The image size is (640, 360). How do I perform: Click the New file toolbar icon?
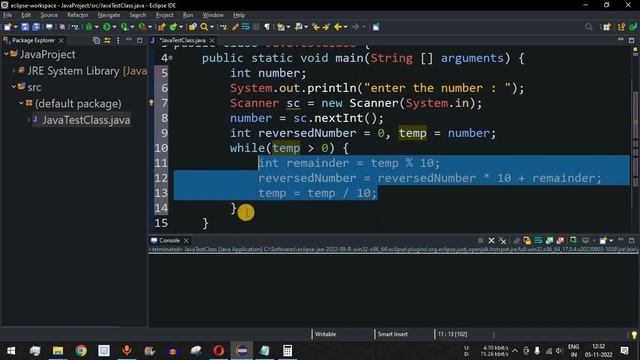pos(7,27)
